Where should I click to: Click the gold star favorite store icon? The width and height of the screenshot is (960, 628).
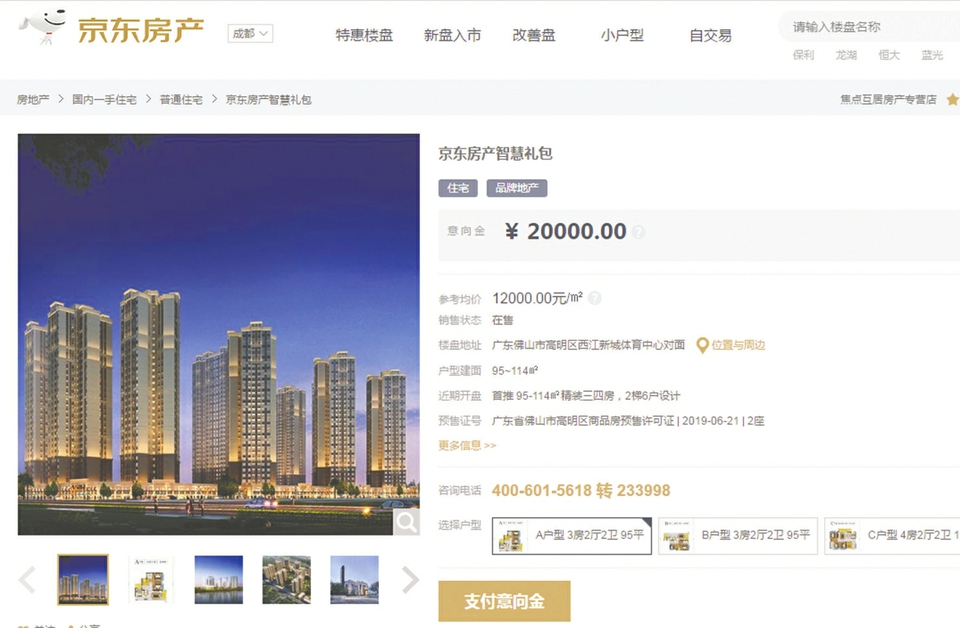tap(953, 99)
